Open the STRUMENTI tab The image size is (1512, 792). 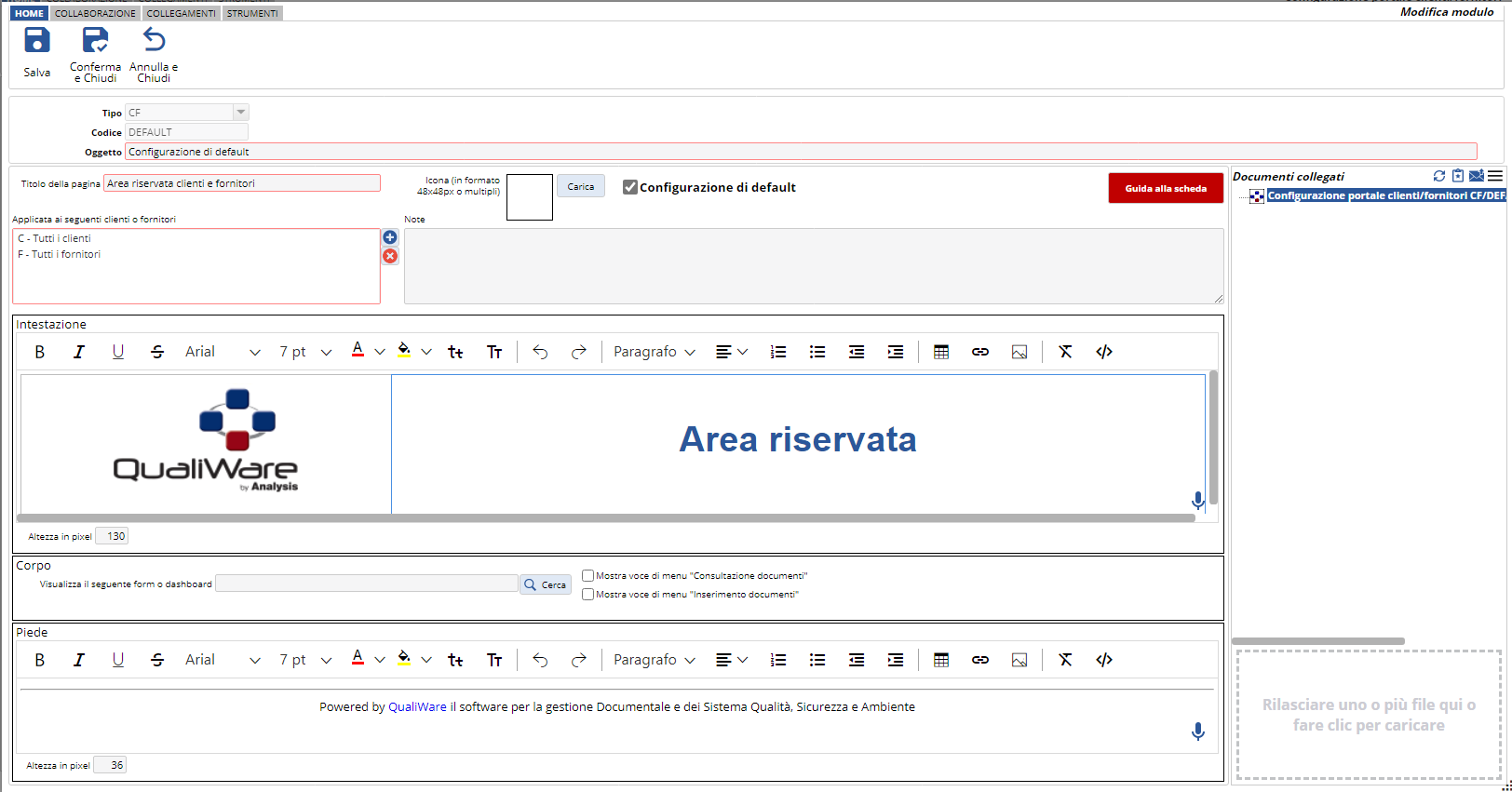[252, 14]
